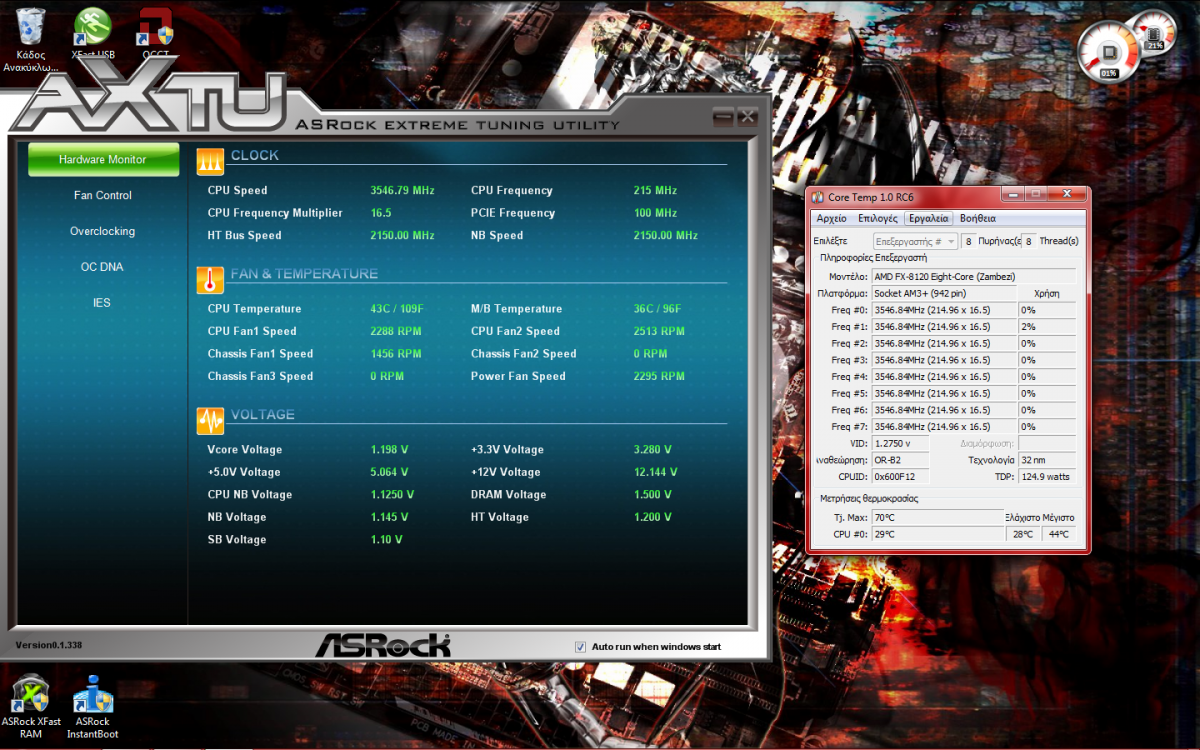Click the minimum temperature value 28°C
This screenshot has height=750, width=1200.
pos(1023,535)
